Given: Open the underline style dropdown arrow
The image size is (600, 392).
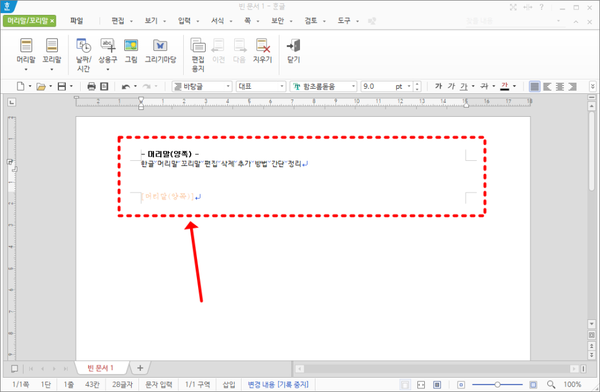Looking at the screenshot, I should (x=473, y=87).
